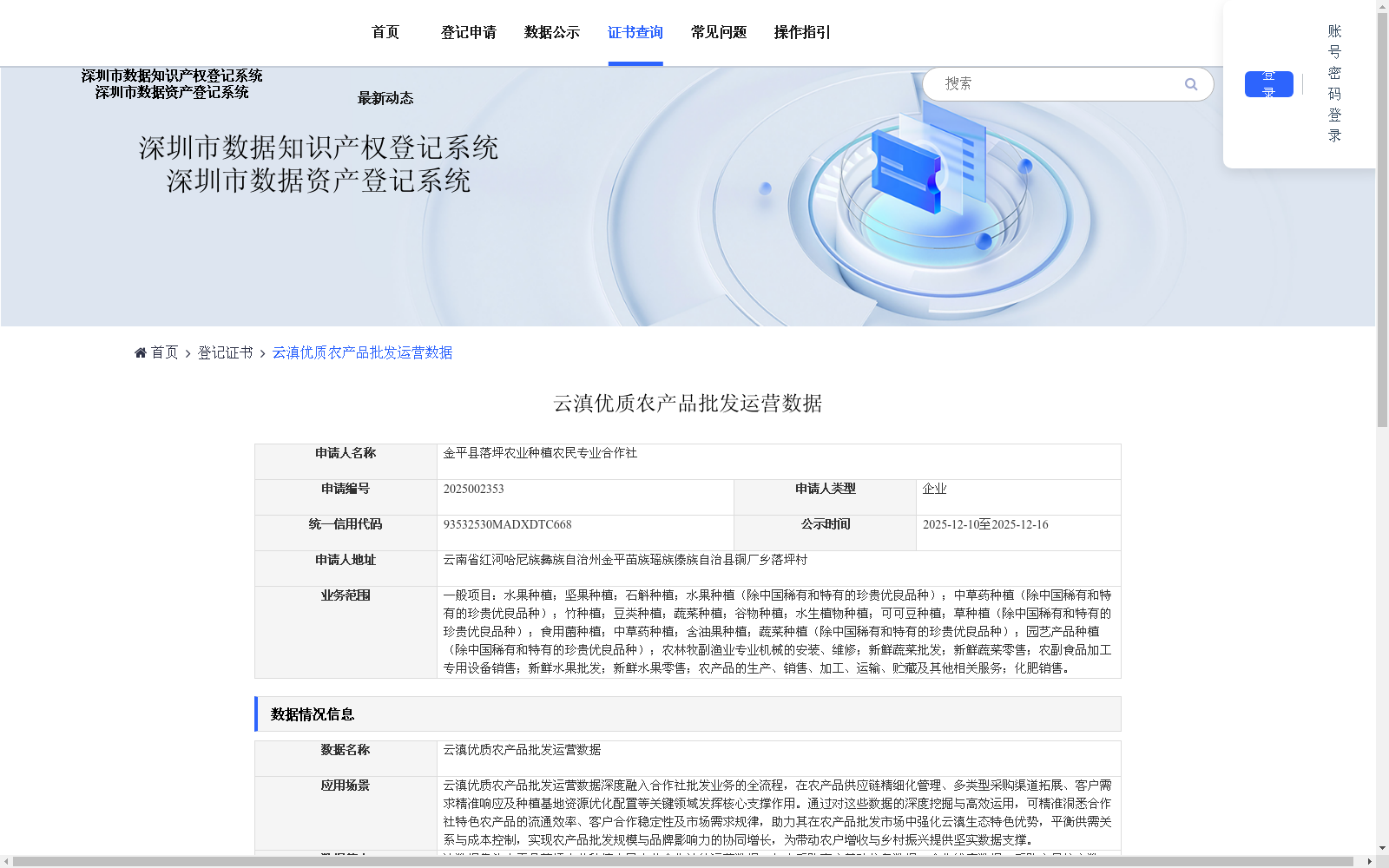The width and height of the screenshot is (1389, 868).
Task: Open the 登记申请 navigation tab
Action: click(x=469, y=32)
